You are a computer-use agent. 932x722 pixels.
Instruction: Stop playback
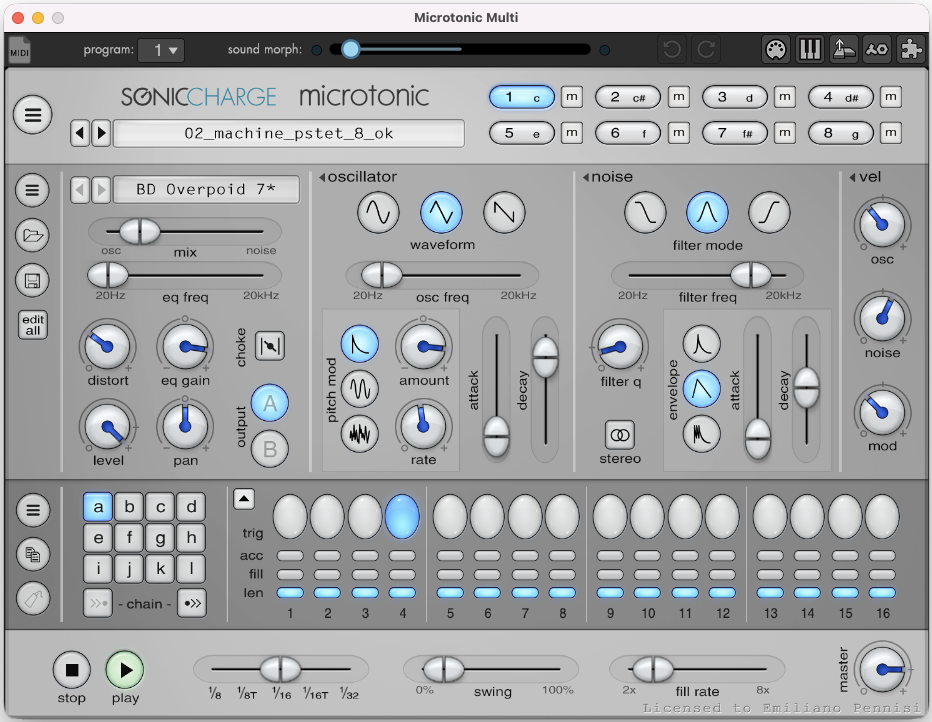click(x=71, y=670)
